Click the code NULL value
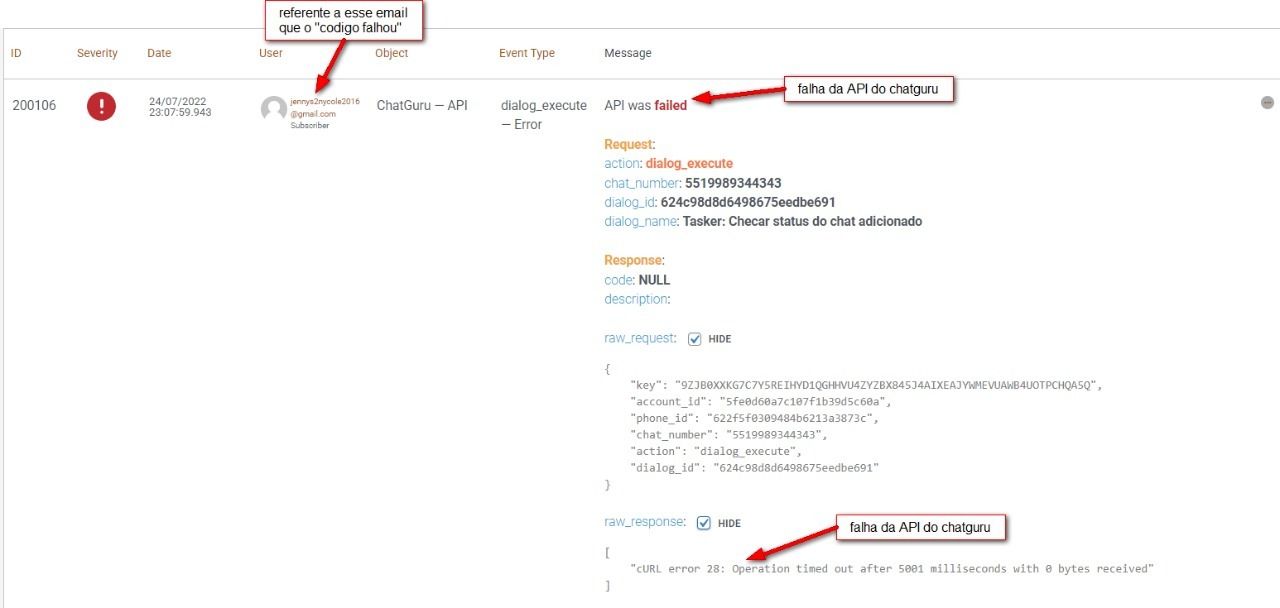Viewport: 1280px width, 608px height. pos(654,280)
